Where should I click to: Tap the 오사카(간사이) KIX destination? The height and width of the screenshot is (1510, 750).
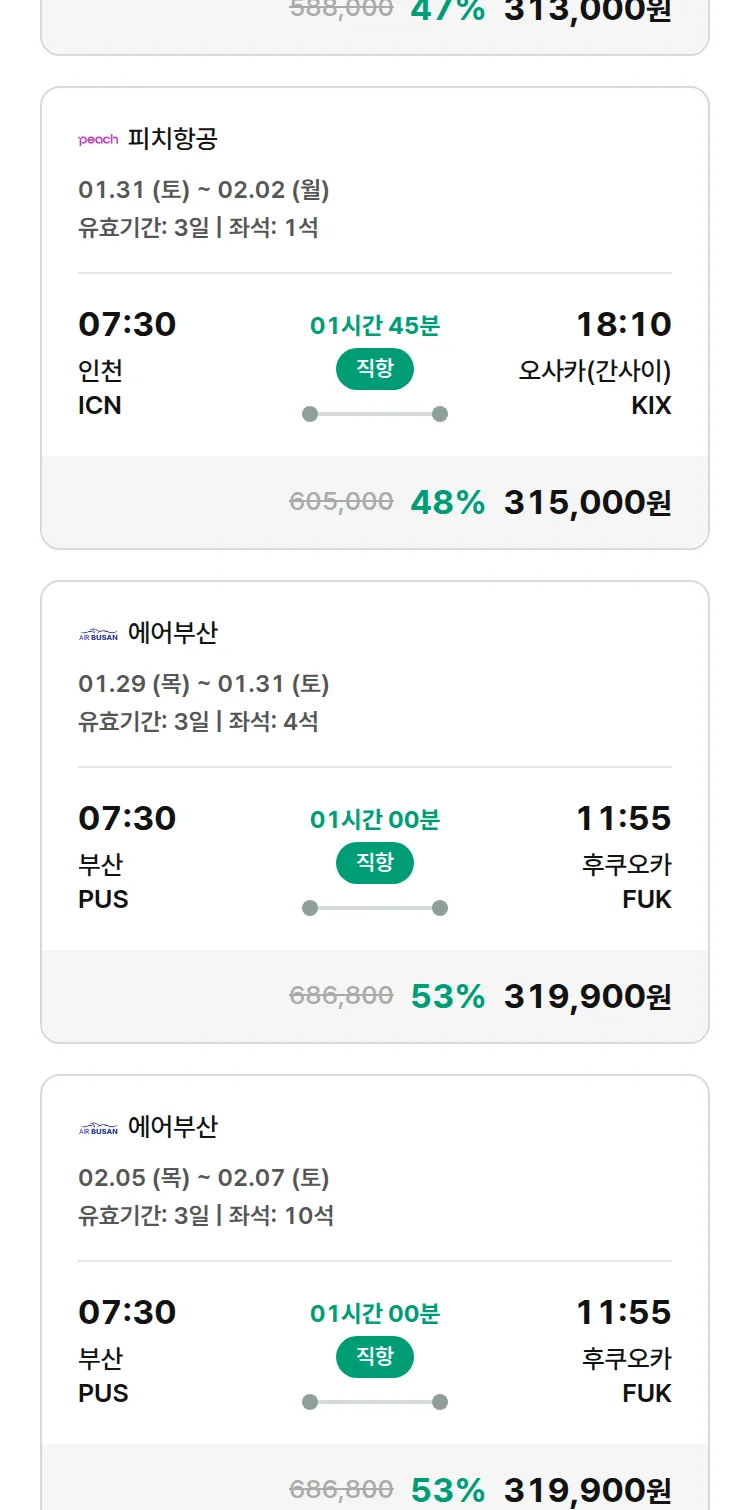pyautogui.click(x=595, y=387)
